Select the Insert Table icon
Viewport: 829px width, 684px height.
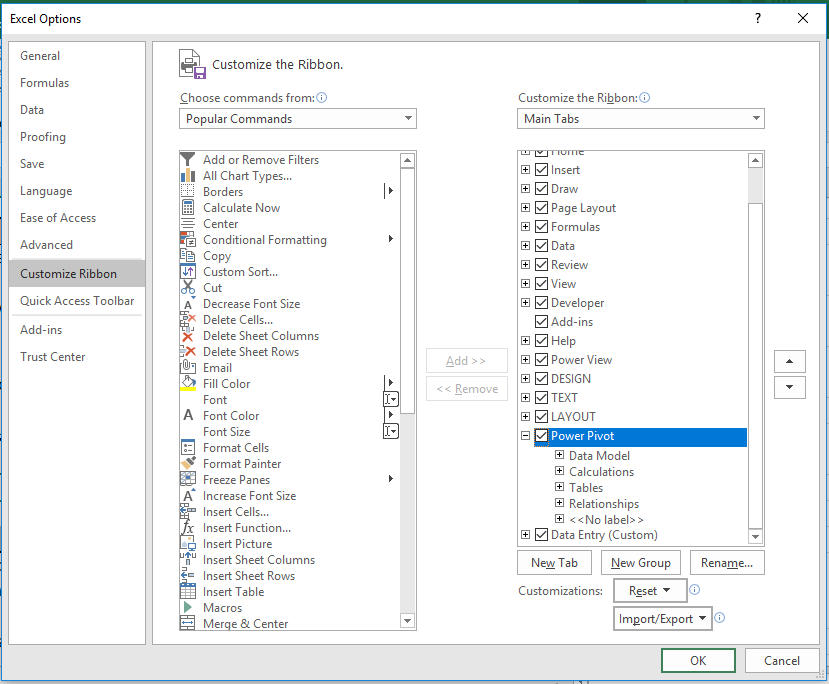point(188,591)
